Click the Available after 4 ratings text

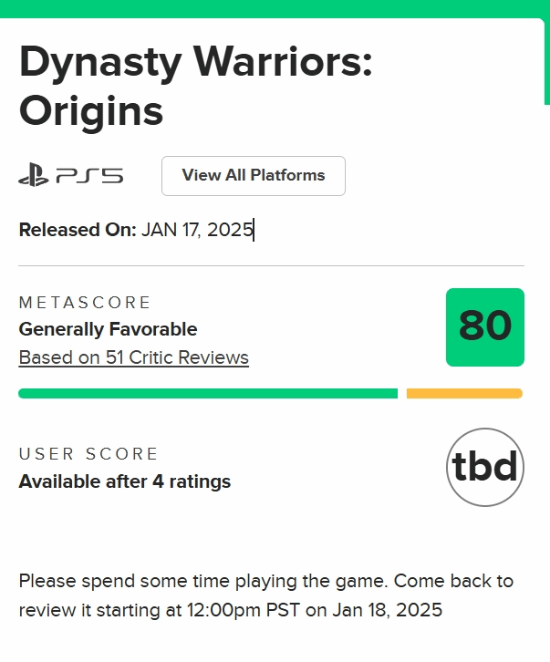(125, 482)
